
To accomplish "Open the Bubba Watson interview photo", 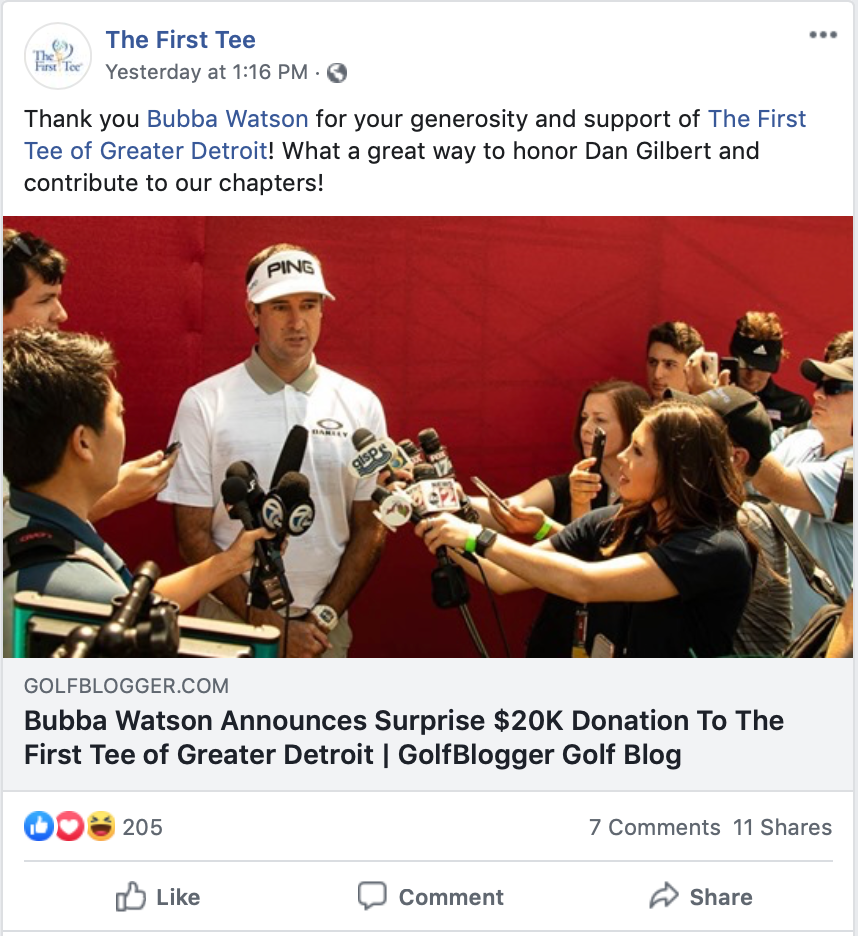I will (x=428, y=437).
